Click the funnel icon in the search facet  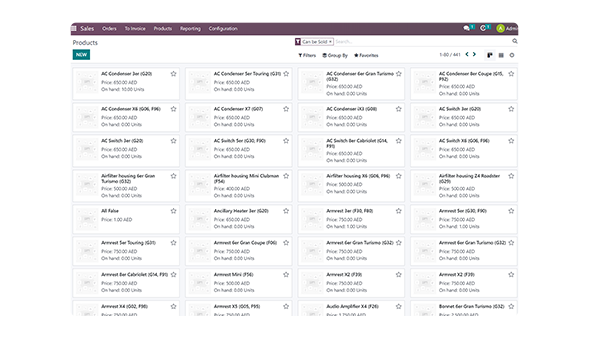(x=298, y=42)
